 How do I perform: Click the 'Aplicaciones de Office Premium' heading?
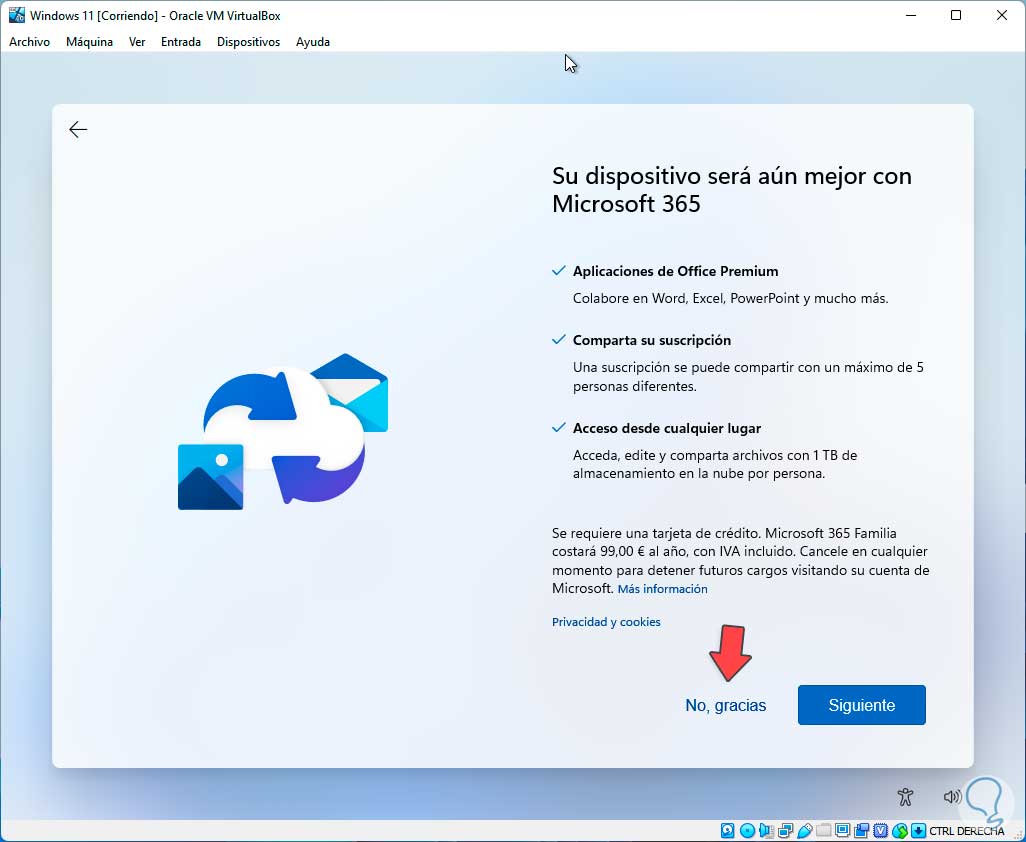coord(675,272)
